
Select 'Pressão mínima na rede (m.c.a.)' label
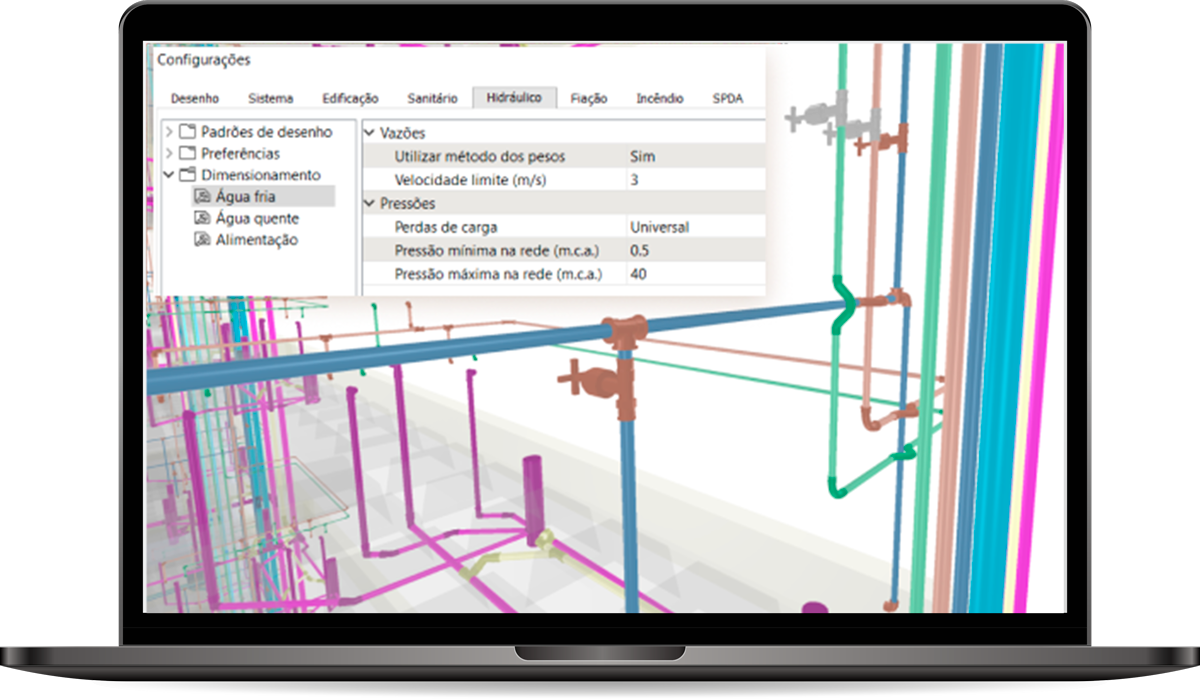coord(499,250)
